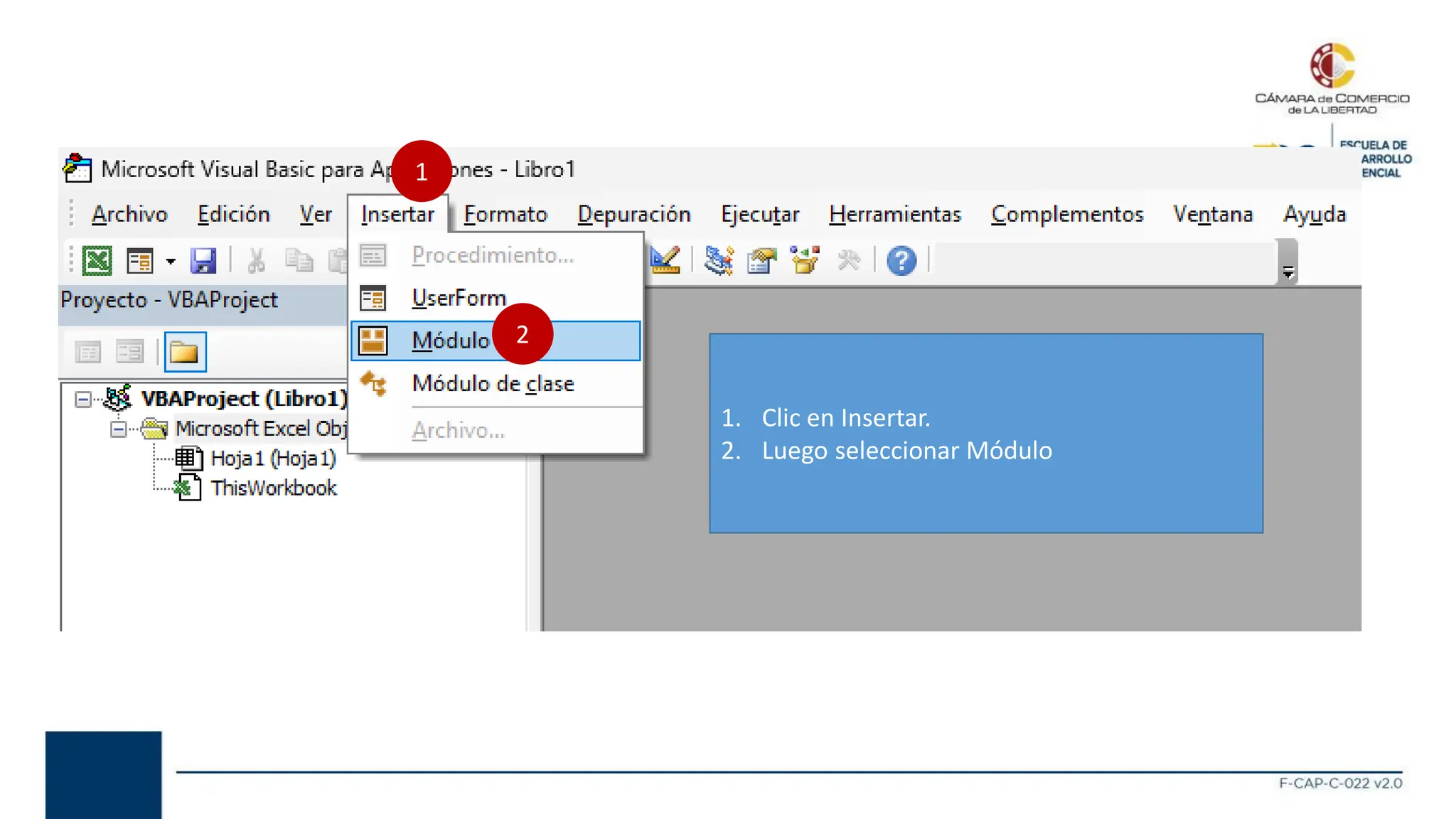Open the Complementos menu
This screenshot has width=1456, height=819.
pos(1067,214)
